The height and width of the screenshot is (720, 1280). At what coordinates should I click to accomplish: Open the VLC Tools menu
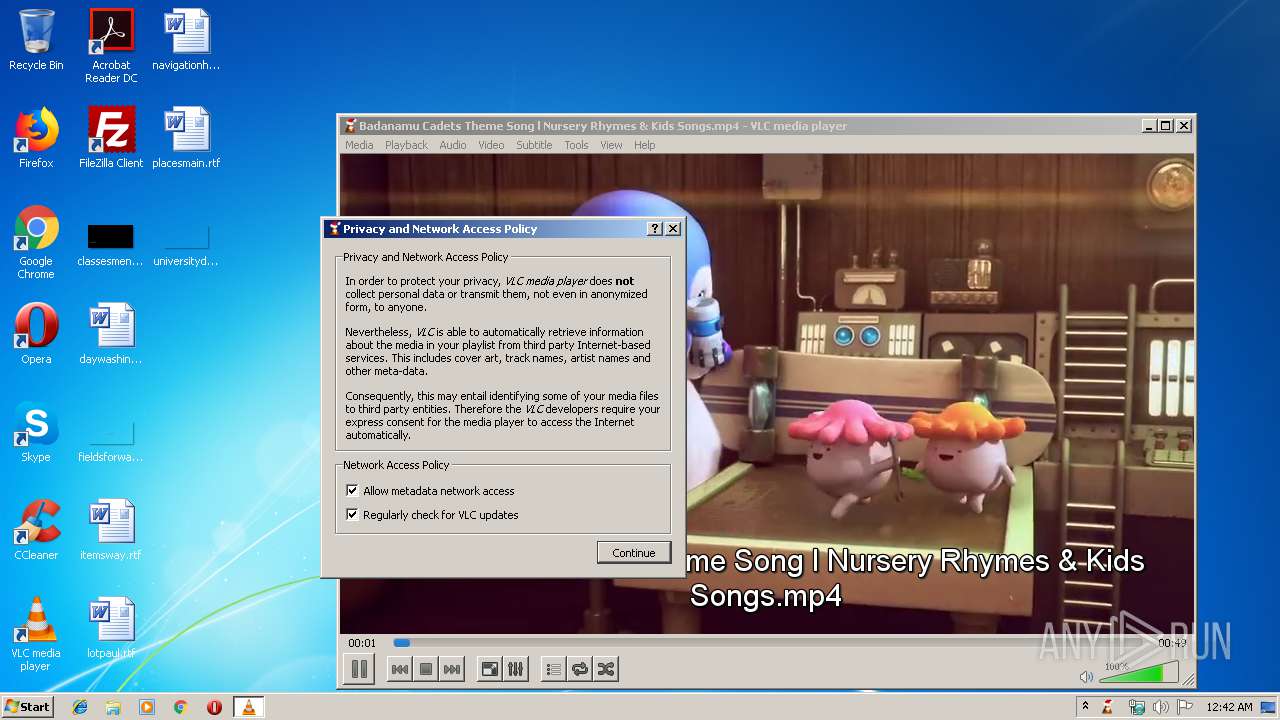coord(576,145)
